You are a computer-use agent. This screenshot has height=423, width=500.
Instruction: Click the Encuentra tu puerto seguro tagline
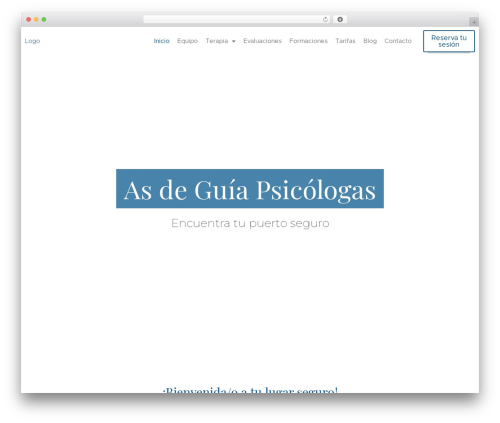coord(250,223)
